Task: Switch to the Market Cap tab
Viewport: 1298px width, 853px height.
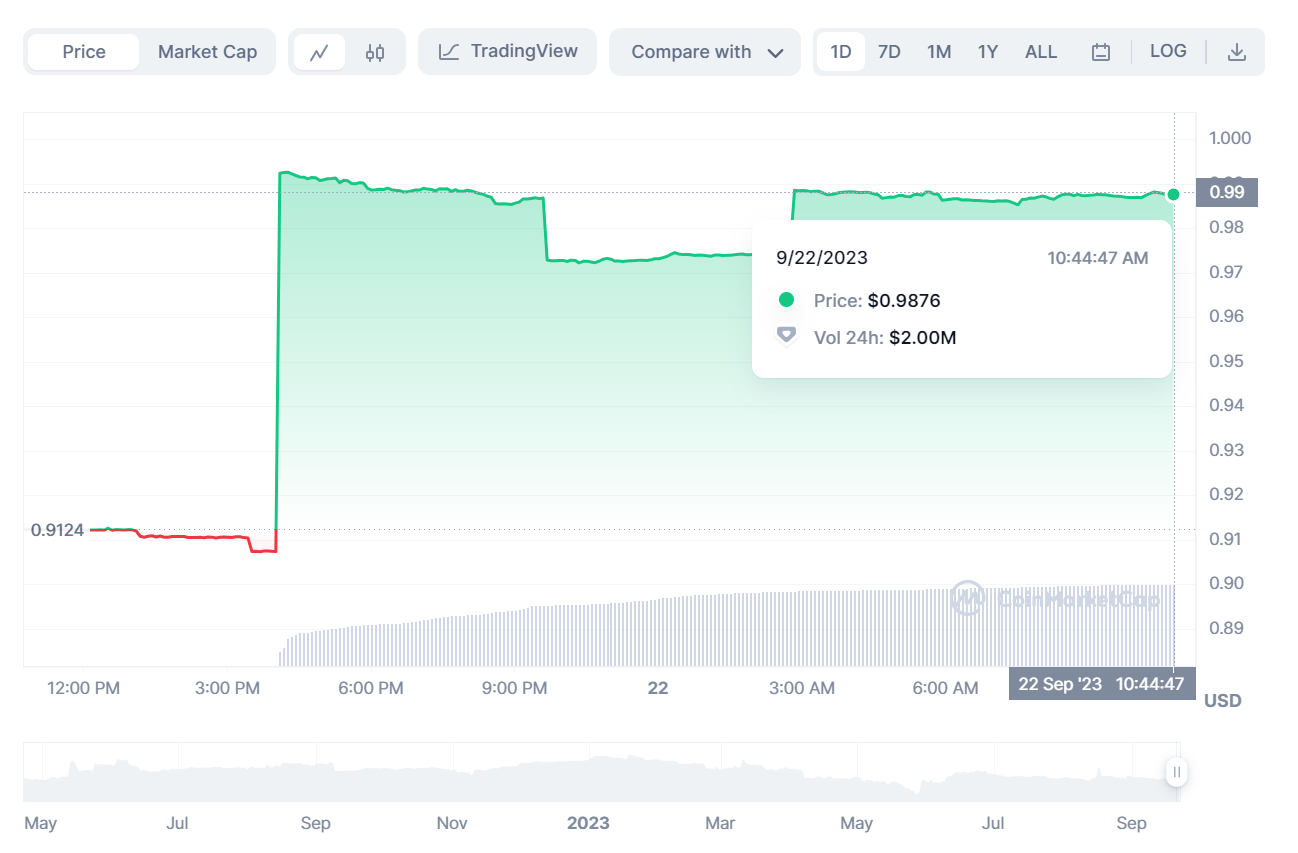Action: pyautogui.click(x=207, y=52)
